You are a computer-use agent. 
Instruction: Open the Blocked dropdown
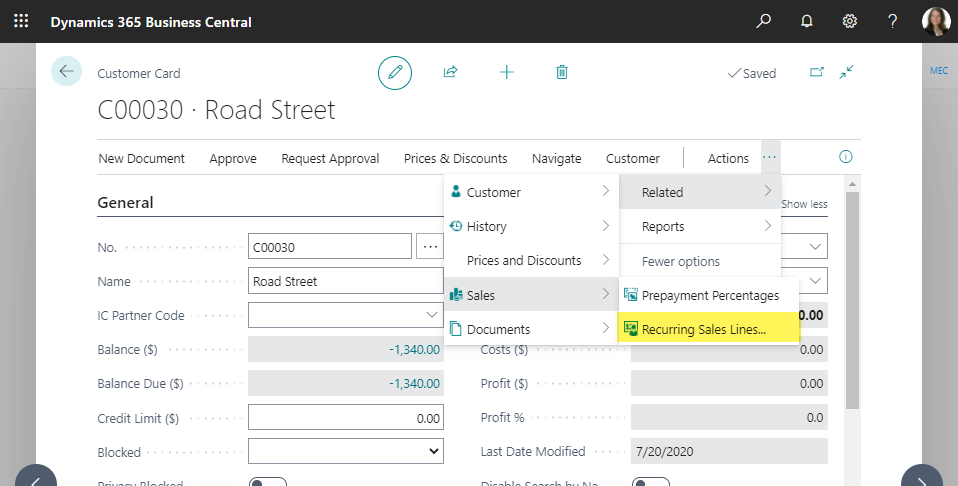(x=345, y=452)
